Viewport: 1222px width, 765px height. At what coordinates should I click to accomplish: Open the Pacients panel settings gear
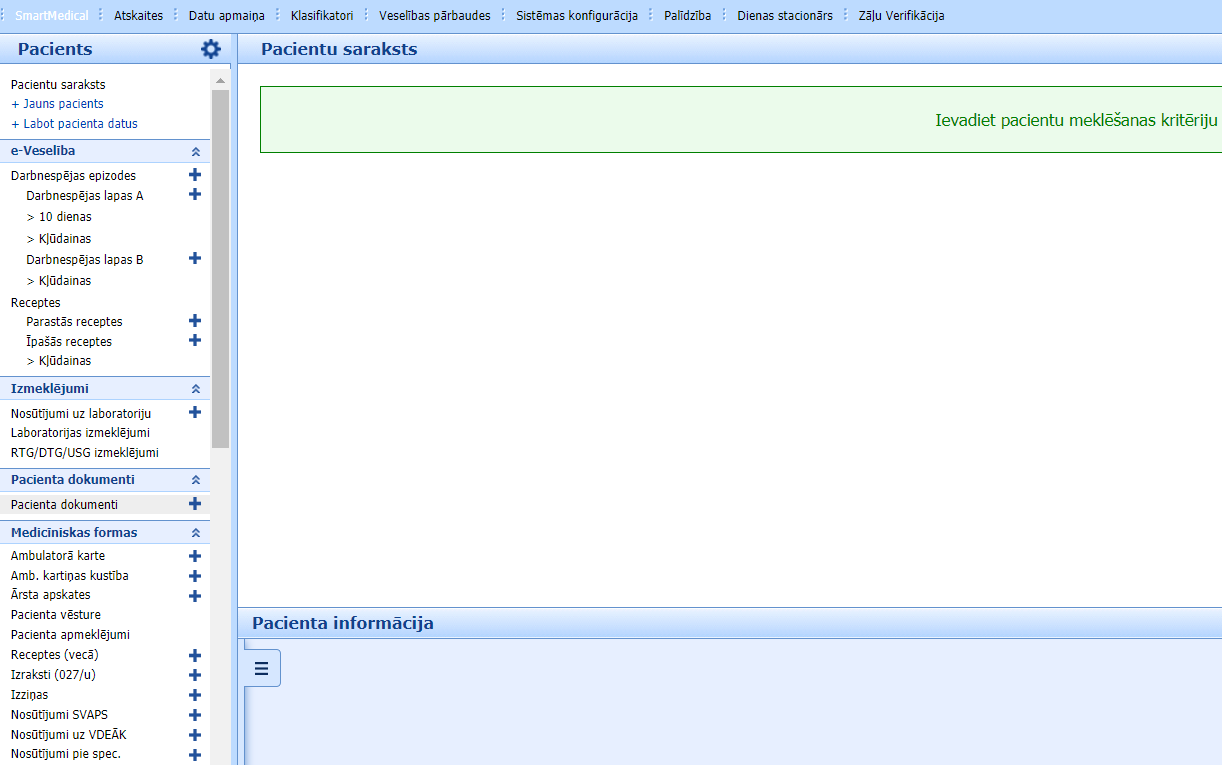(210, 49)
